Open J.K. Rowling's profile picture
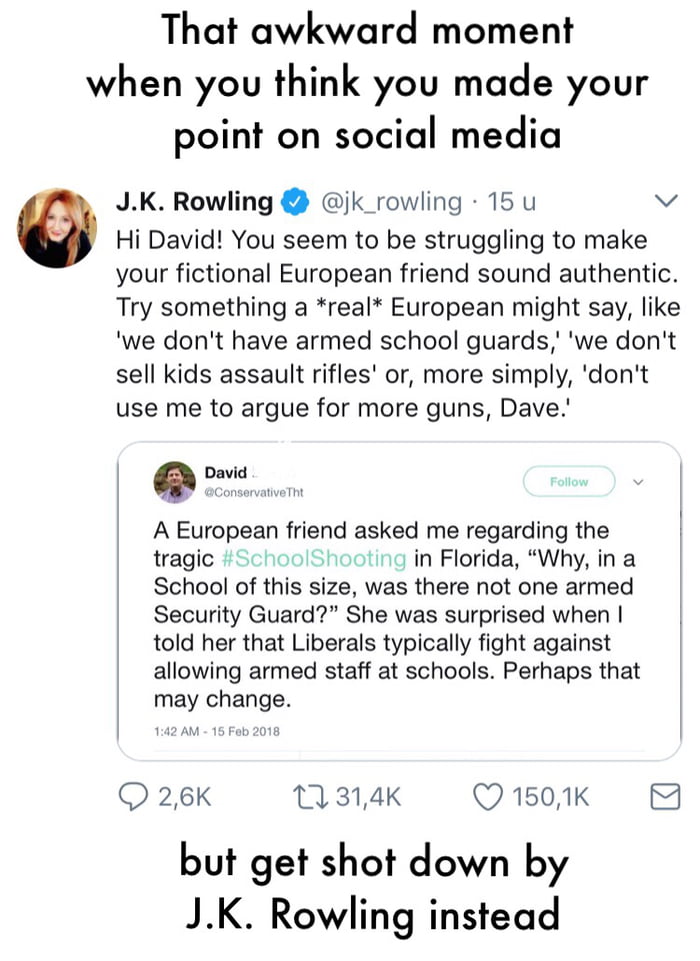The image size is (700, 961). point(56,227)
